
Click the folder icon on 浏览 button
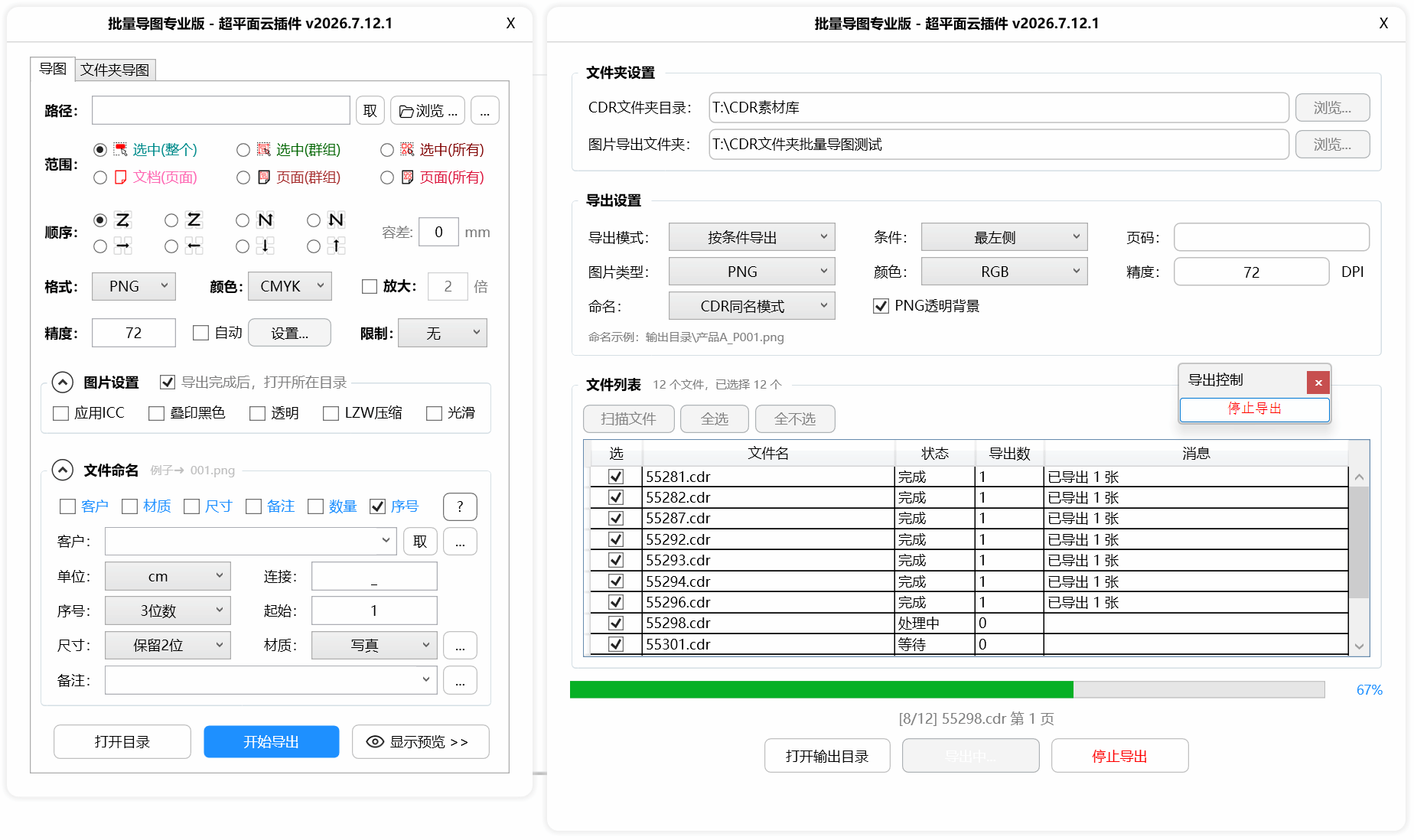click(x=406, y=112)
